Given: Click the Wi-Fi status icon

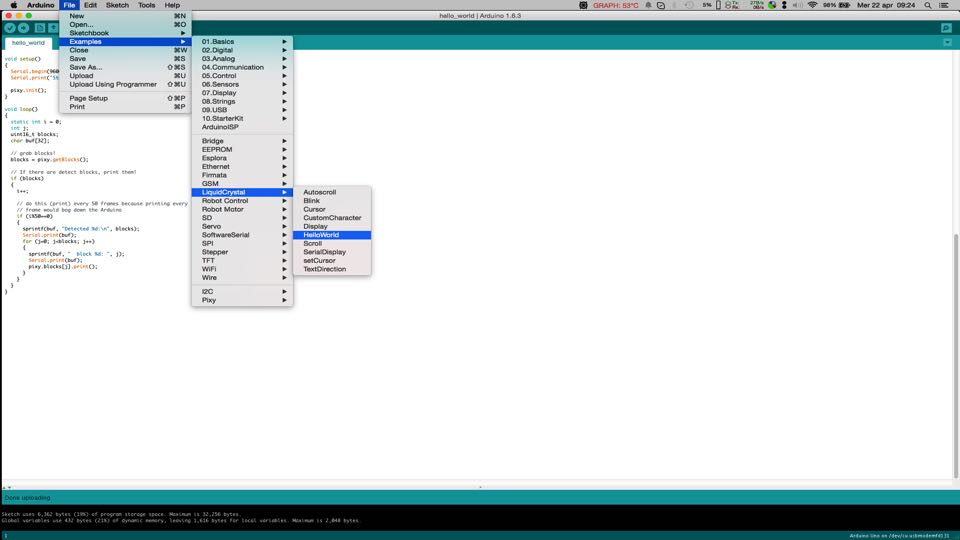Looking at the screenshot, I should tap(812, 5).
